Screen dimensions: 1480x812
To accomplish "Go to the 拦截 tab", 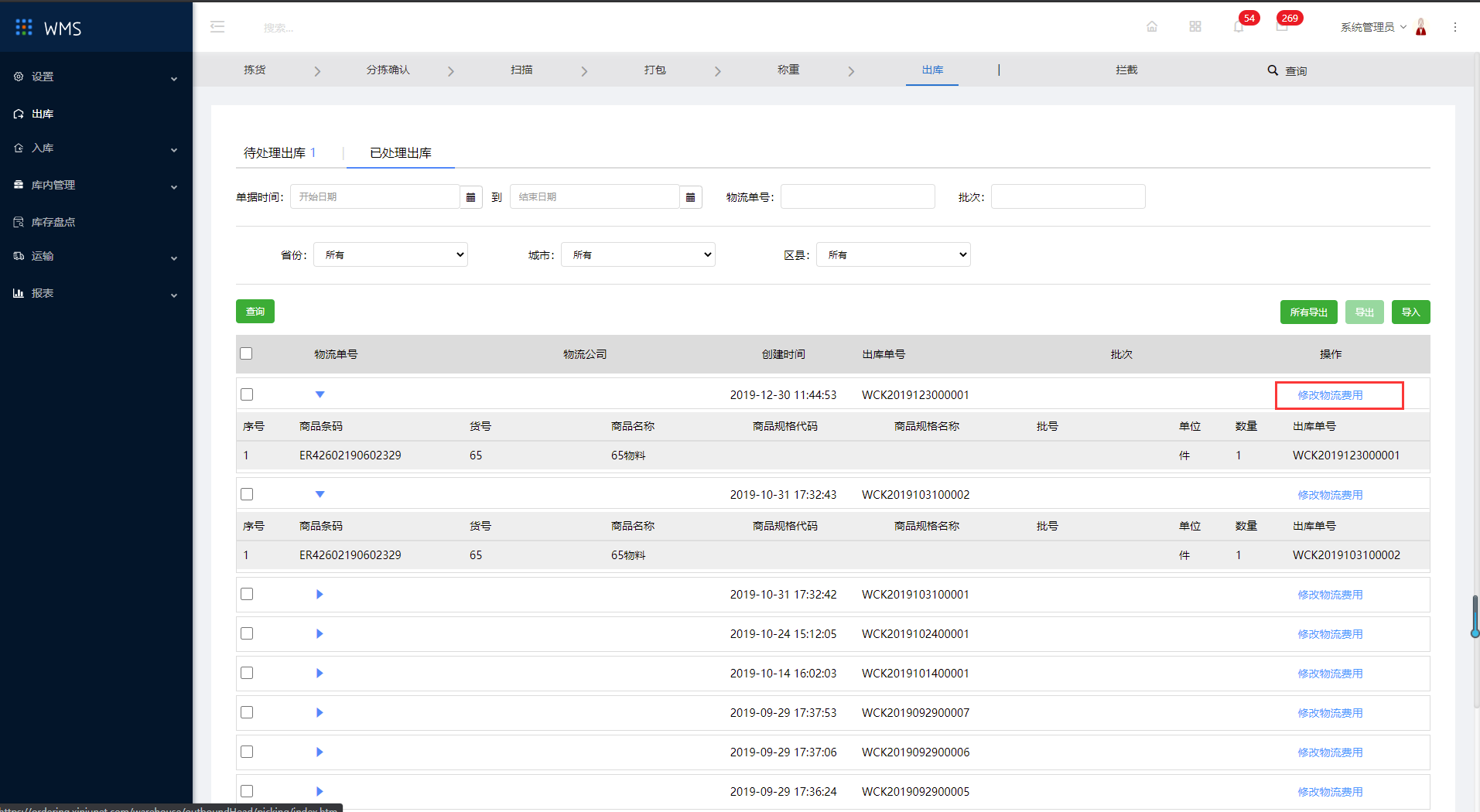I will pyautogui.click(x=1126, y=70).
